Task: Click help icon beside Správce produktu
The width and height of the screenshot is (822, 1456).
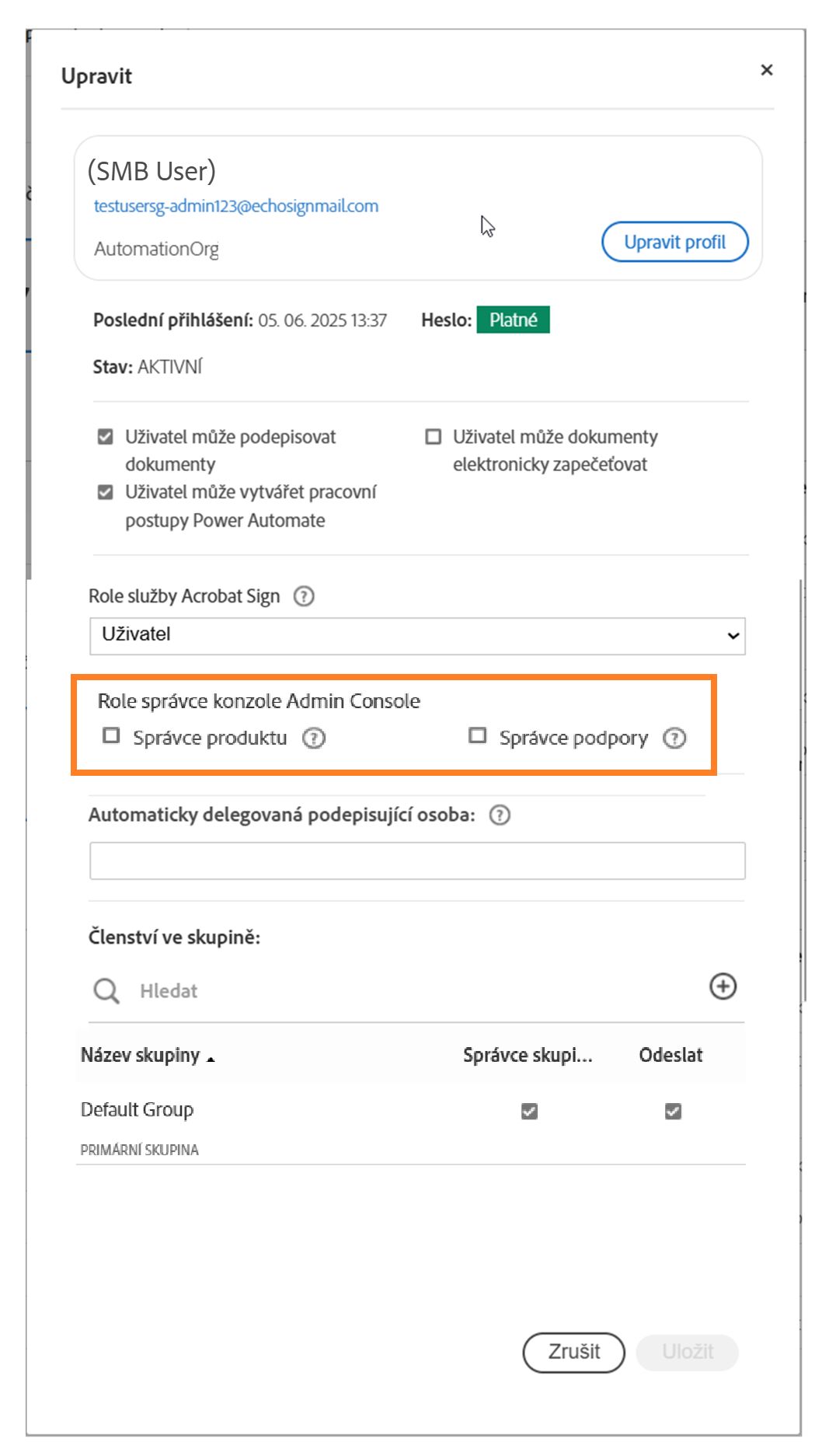Action: [314, 738]
